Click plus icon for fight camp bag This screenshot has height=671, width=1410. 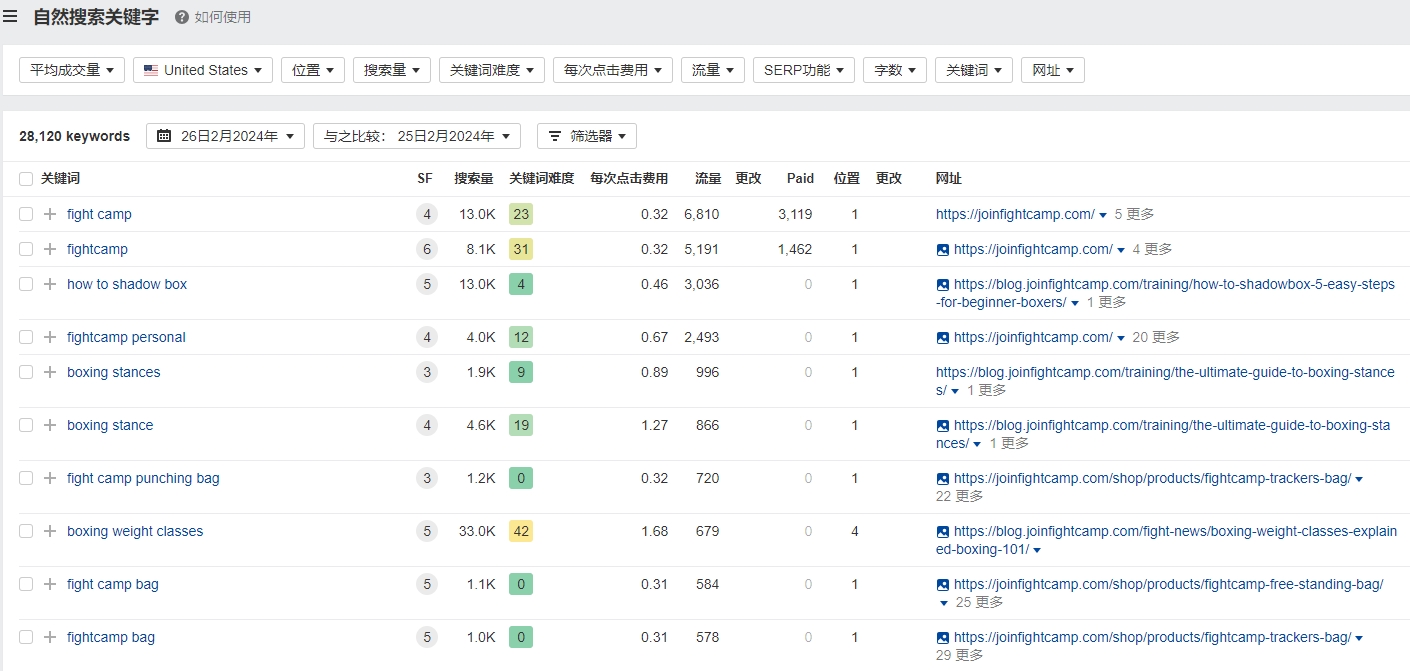50,584
